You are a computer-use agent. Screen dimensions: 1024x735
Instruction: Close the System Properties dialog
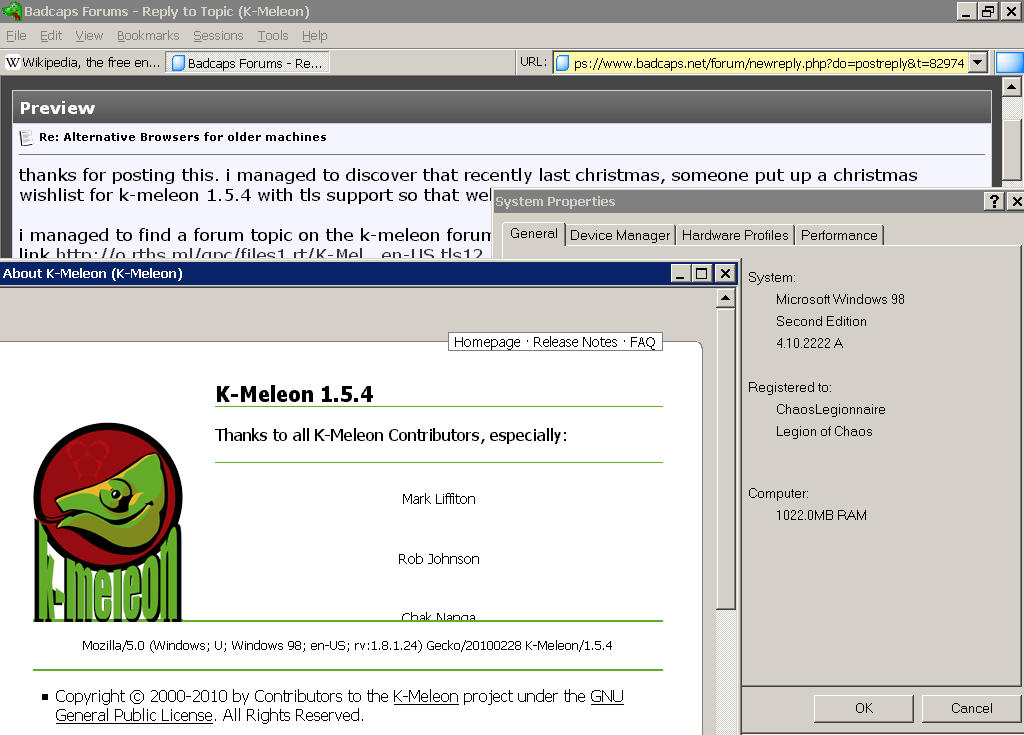click(1016, 201)
